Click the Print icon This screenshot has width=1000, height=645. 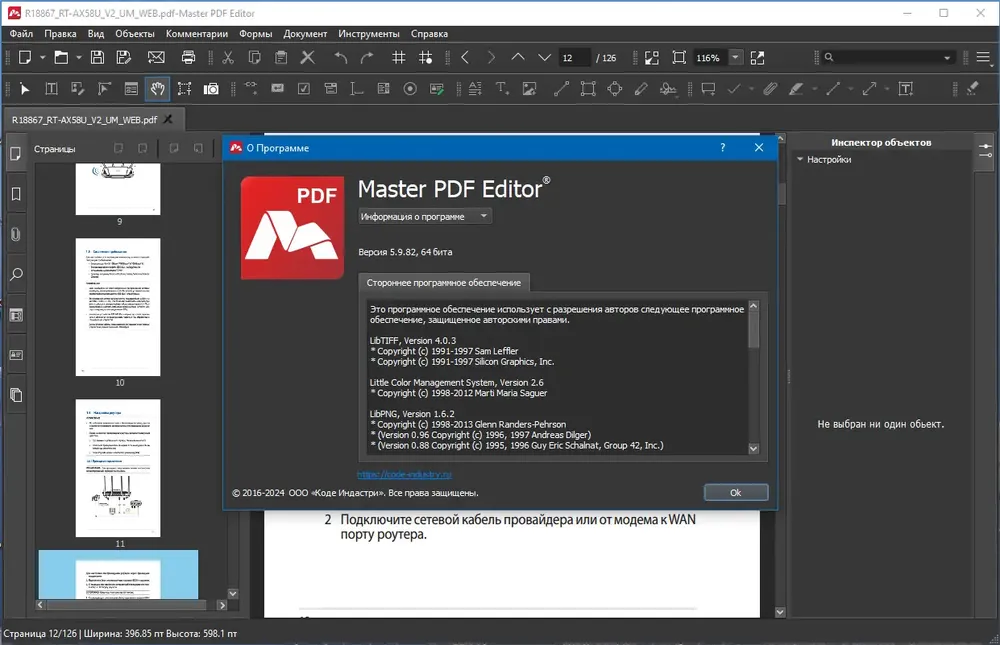point(188,57)
